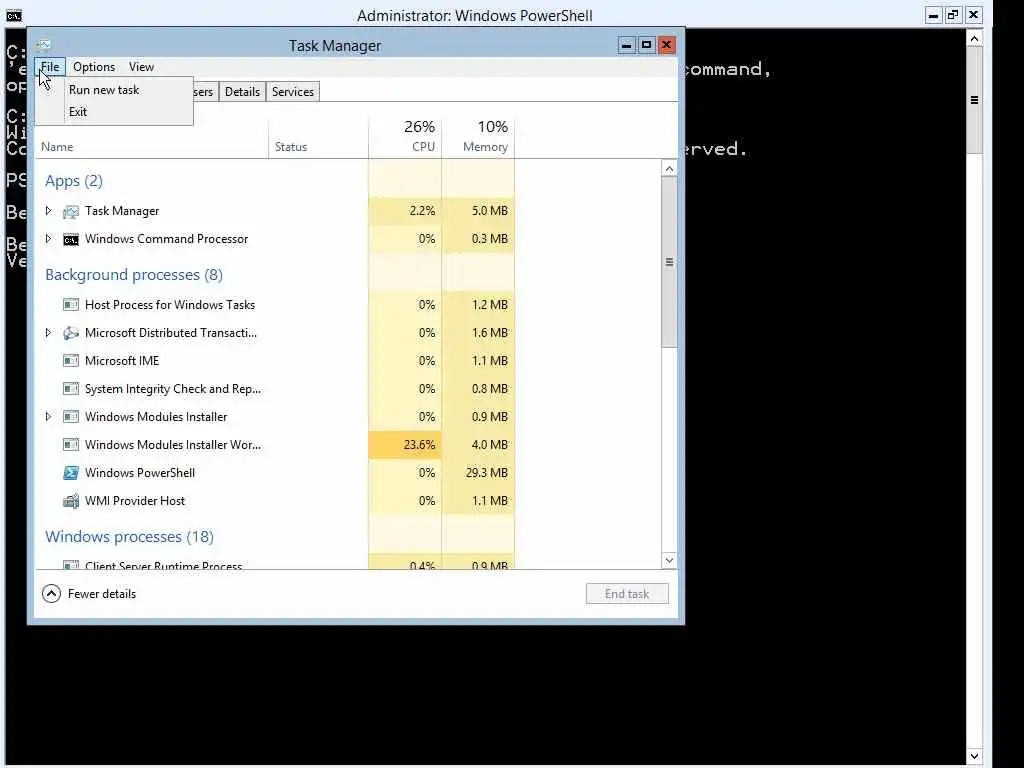Click Task Manager list scroll up arrow

[669, 168]
